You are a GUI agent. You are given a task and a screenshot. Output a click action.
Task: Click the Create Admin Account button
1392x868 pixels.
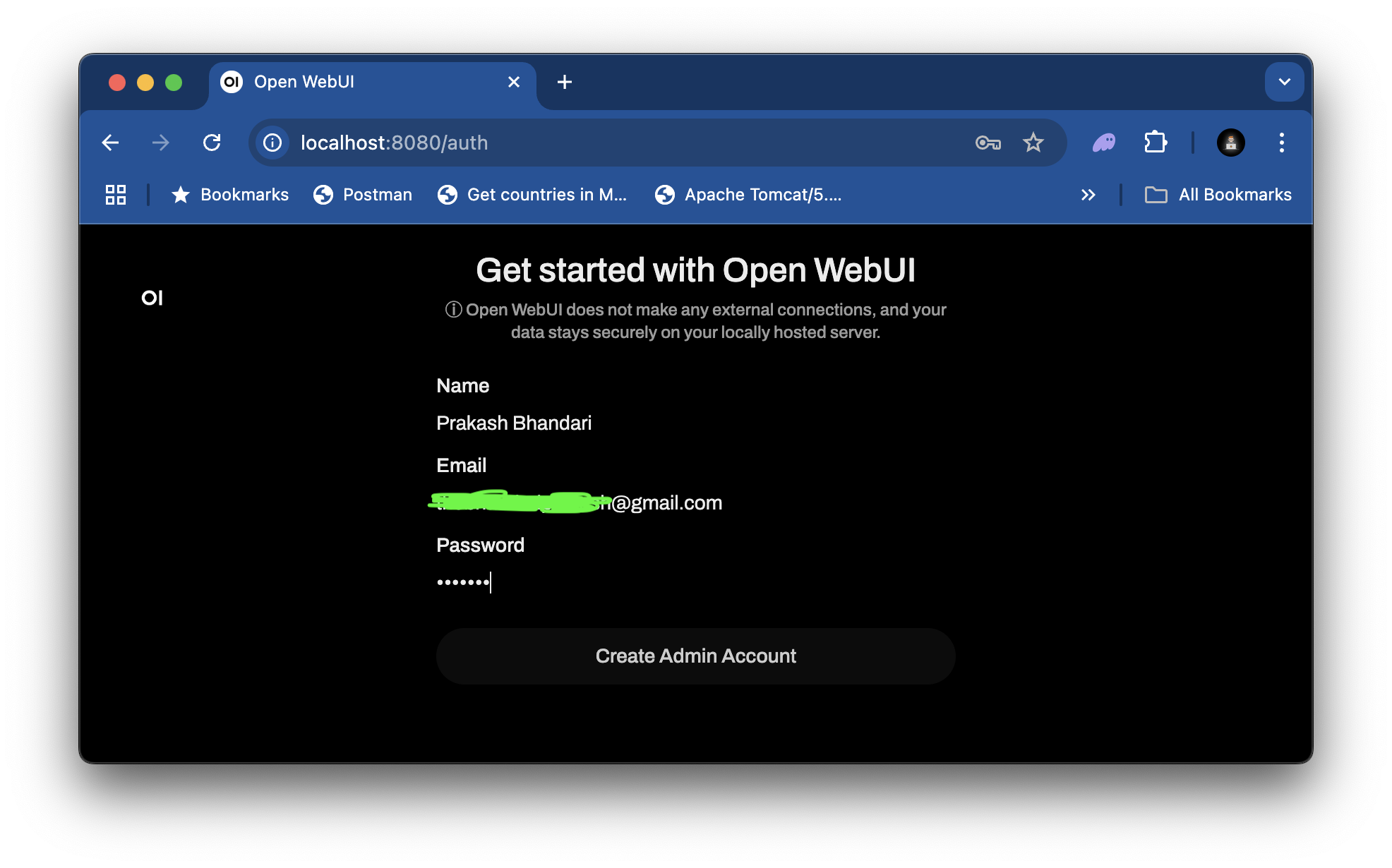click(695, 656)
